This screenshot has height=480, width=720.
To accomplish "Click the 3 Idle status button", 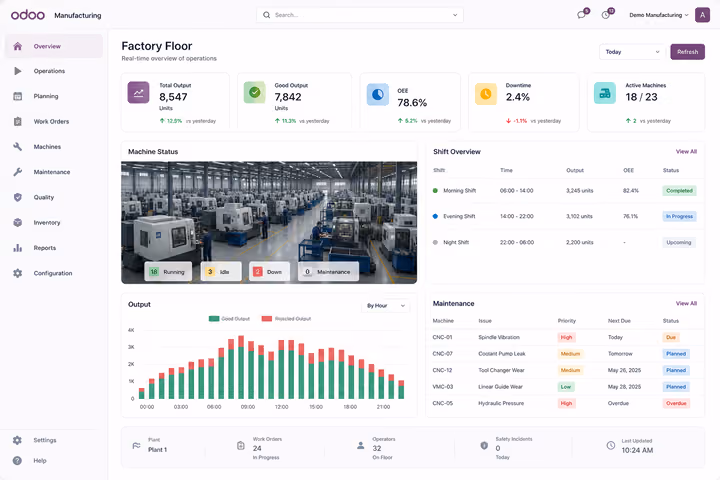I will pos(221,272).
